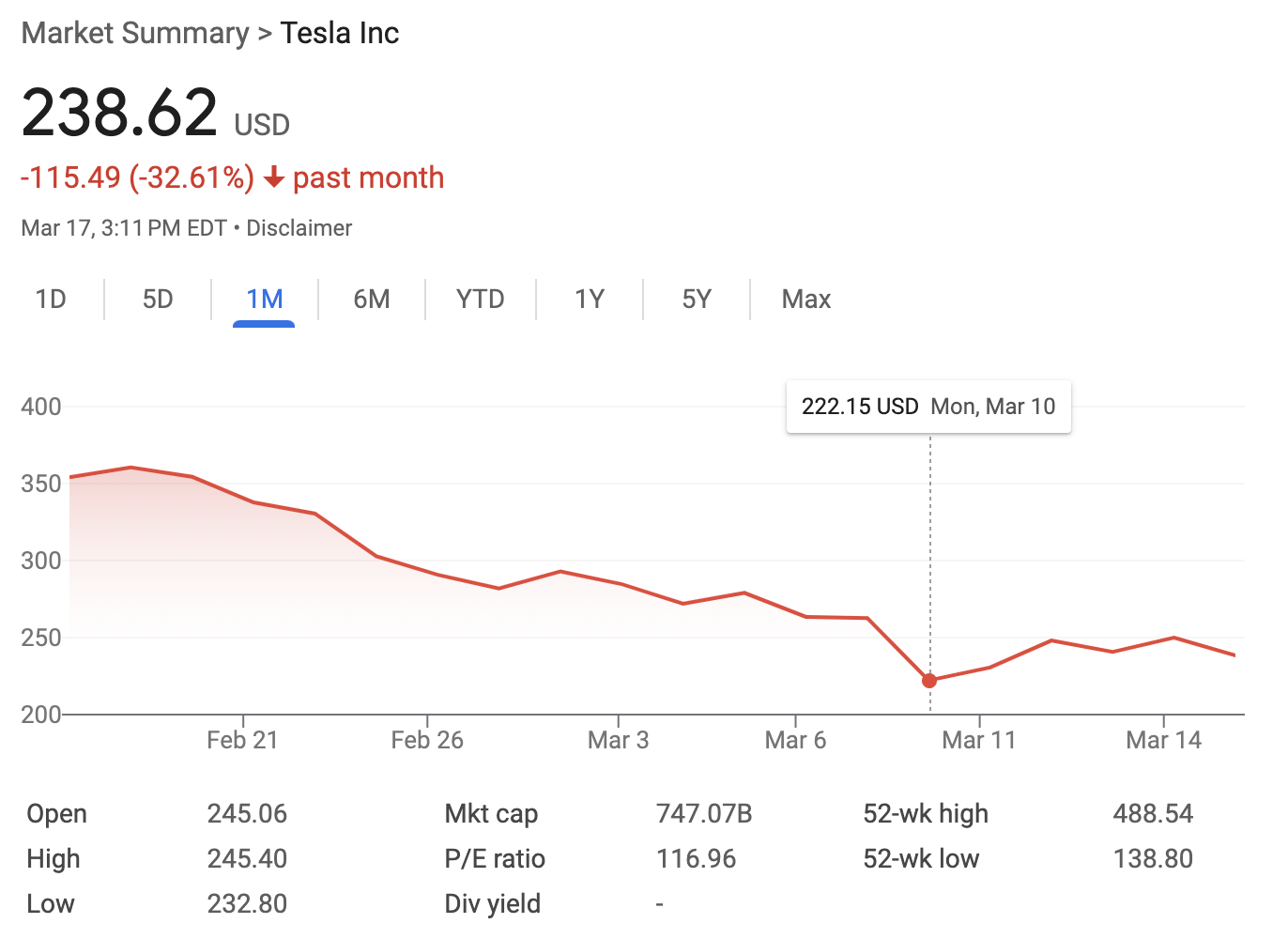Image resolution: width=1288 pixels, height=939 pixels.
Task: Click the Market Summary breadcrumb
Action: pos(135,34)
